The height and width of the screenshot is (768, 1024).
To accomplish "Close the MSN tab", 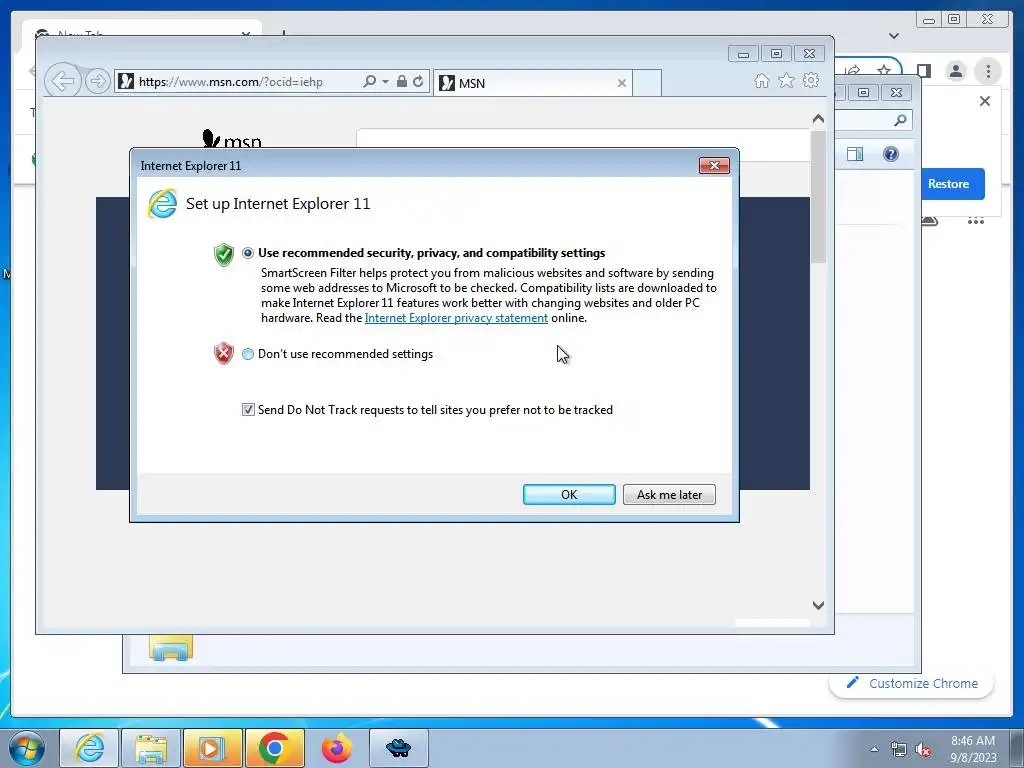I will 622,83.
